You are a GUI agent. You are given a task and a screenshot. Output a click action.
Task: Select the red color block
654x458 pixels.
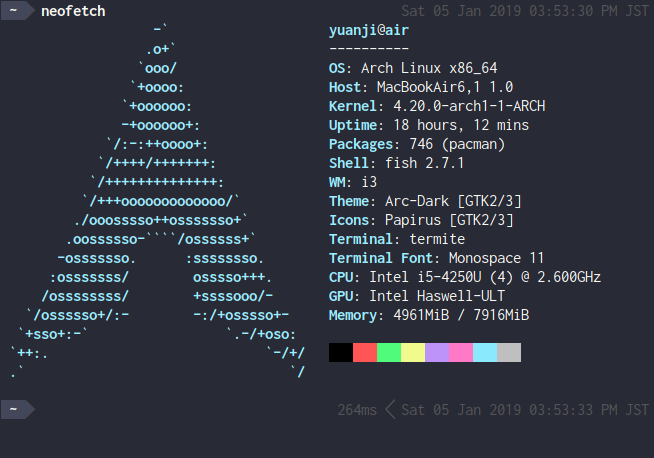point(365,352)
